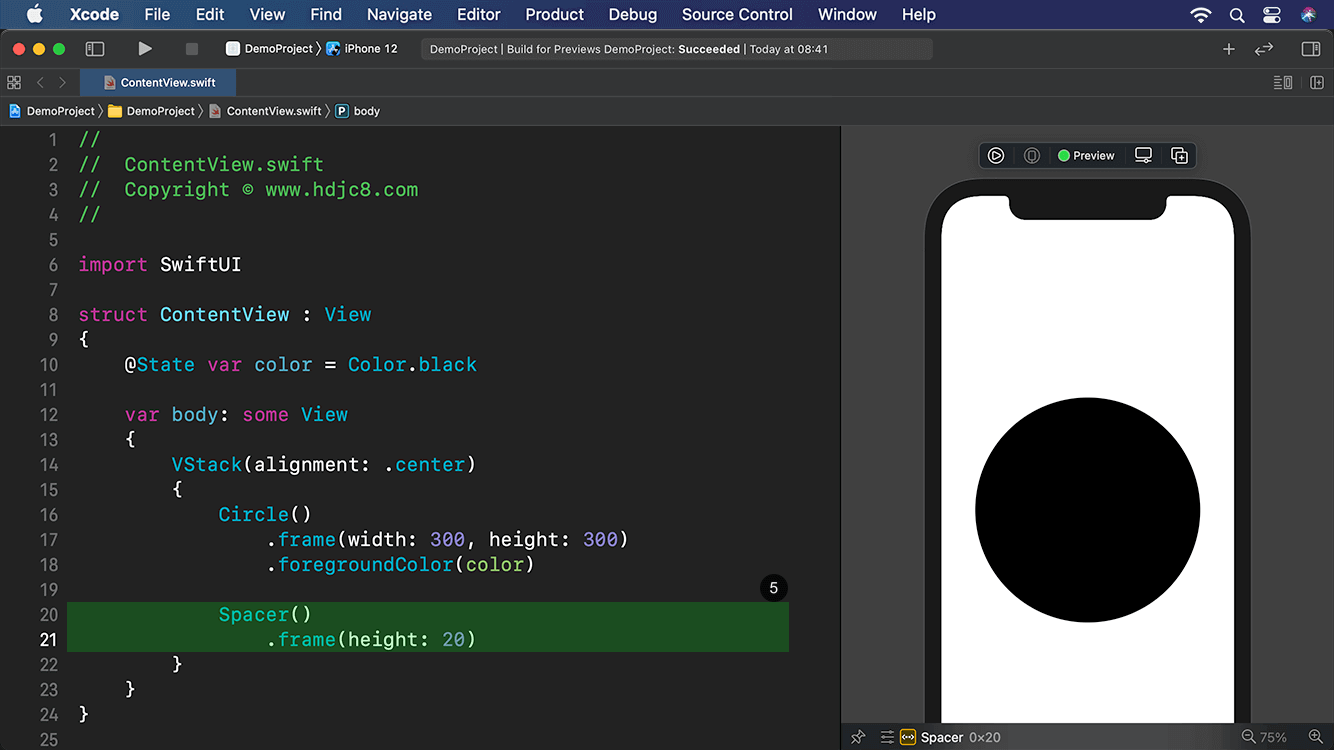
Task: Open preview canvas adjust settings icon
Action: point(887,737)
